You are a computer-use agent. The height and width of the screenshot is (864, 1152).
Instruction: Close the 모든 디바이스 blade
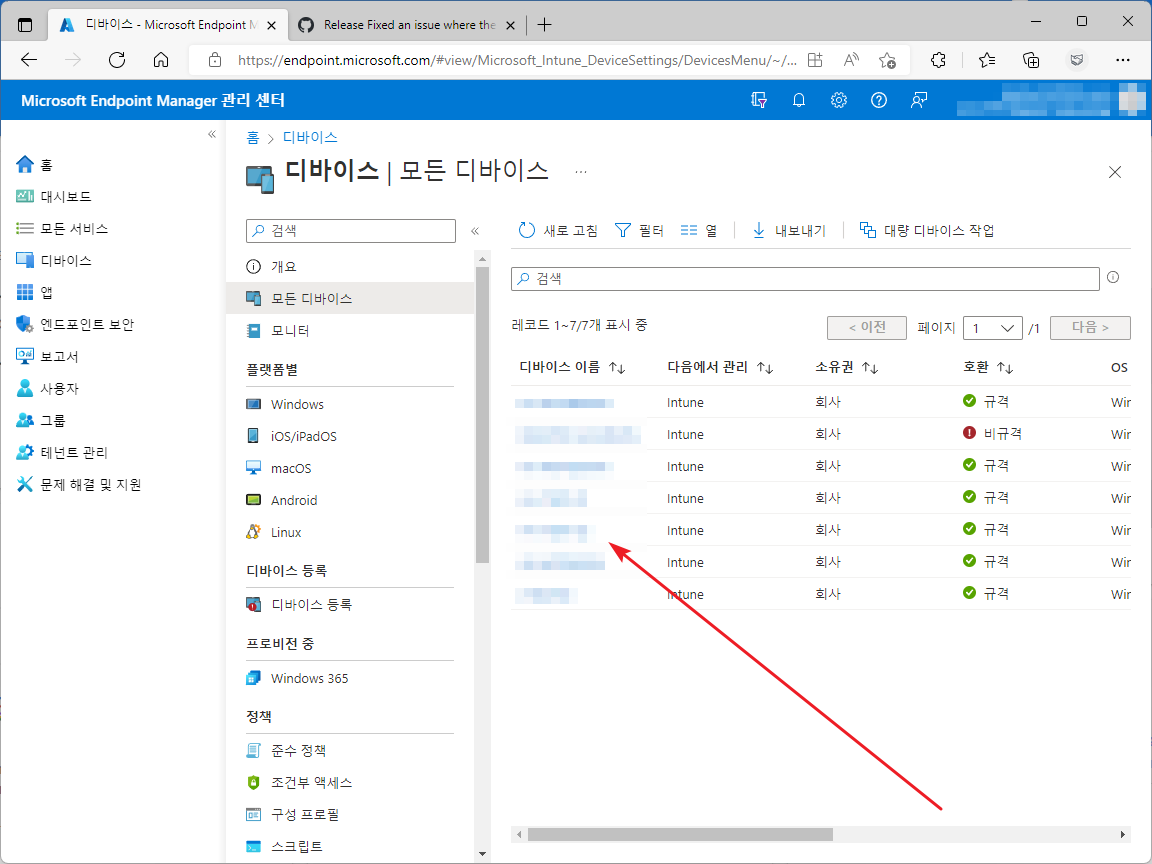(1115, 172)
